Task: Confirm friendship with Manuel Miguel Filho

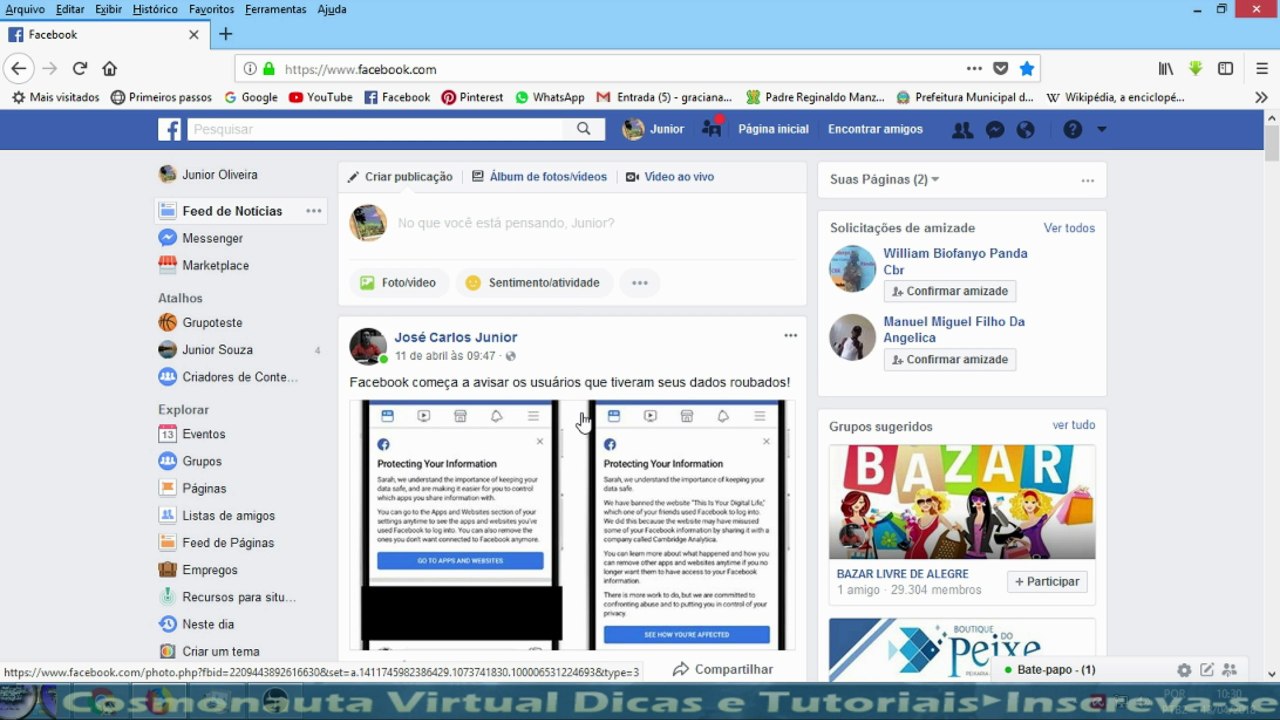Action: point(950,359)
